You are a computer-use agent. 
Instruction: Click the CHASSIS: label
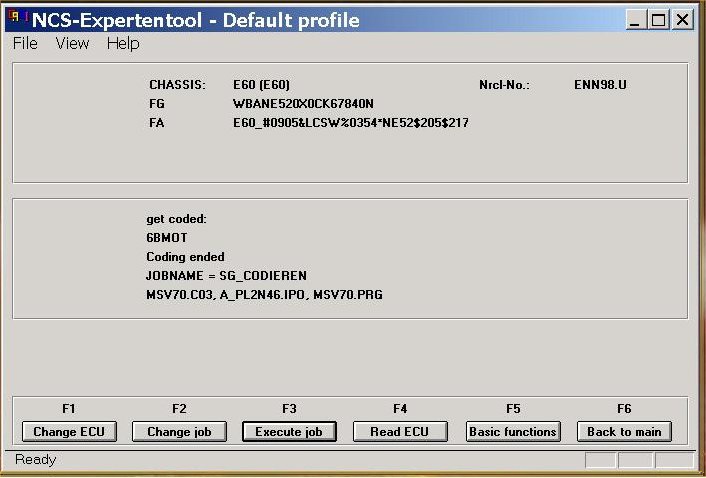coord(177,85)
